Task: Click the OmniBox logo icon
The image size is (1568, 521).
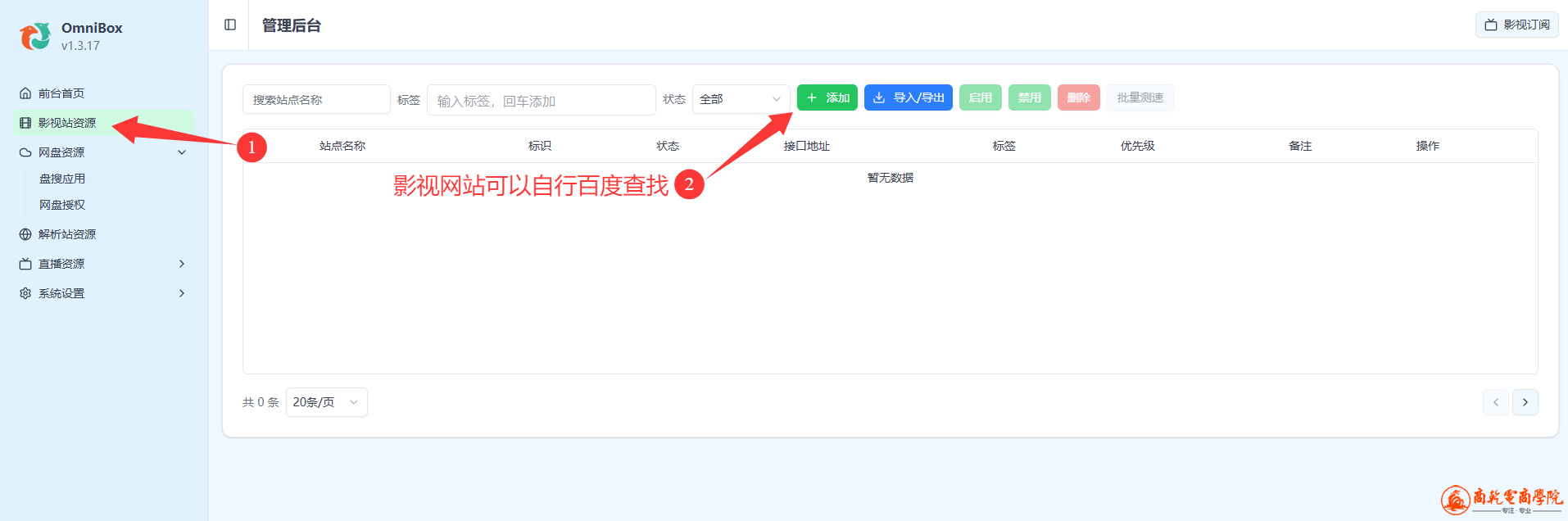Action: [34, 36]
